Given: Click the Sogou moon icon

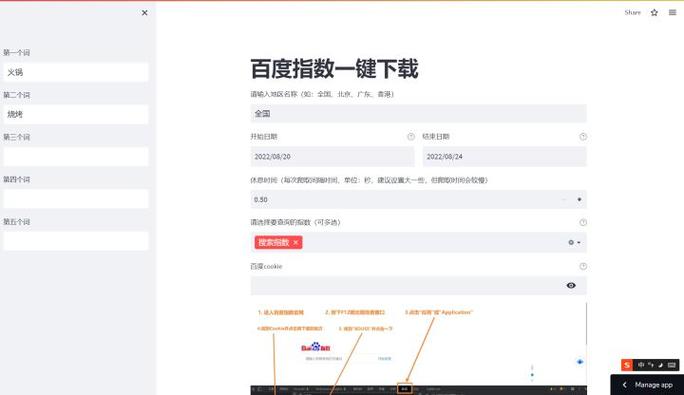Looking at the screenshot, I should point(661,365).
